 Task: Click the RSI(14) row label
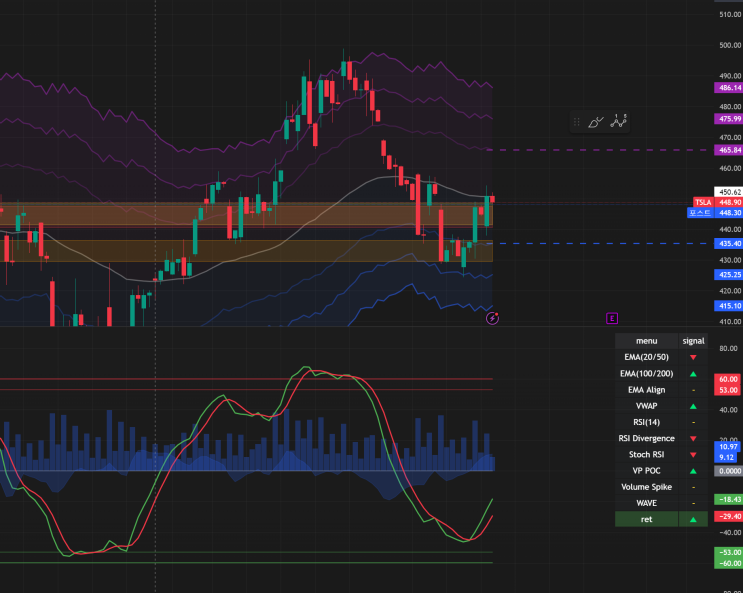tap(646, 422)
